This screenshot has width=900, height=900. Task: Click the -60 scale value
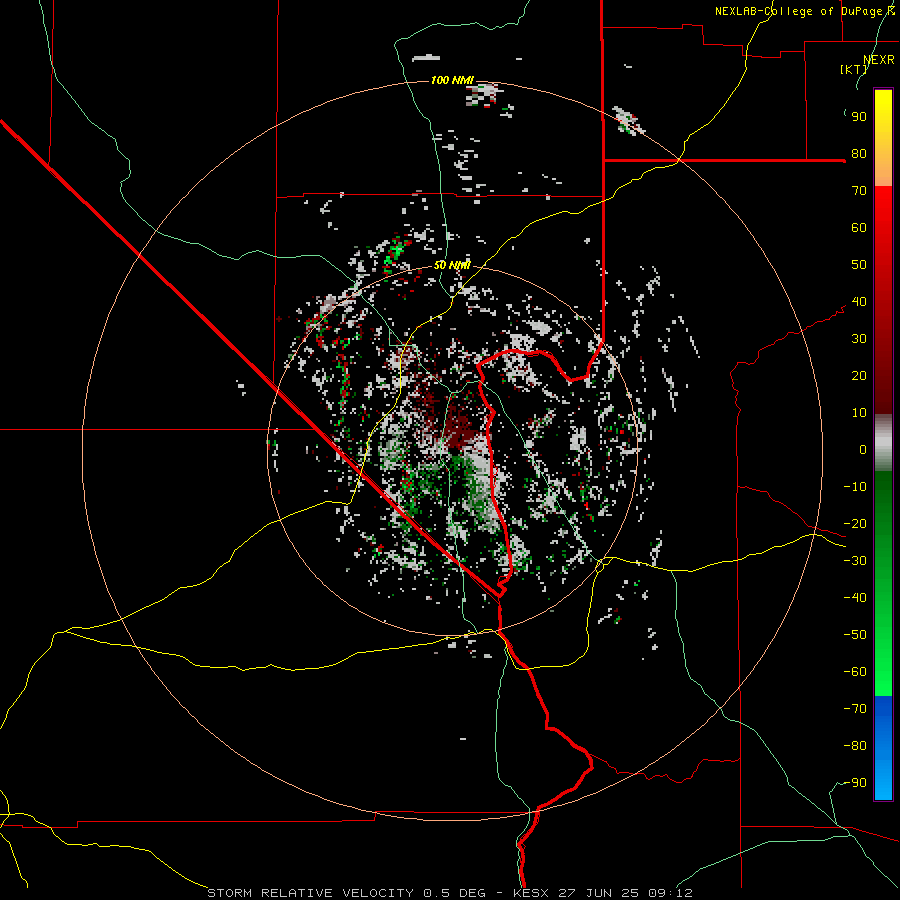click(x=855, y=672)
